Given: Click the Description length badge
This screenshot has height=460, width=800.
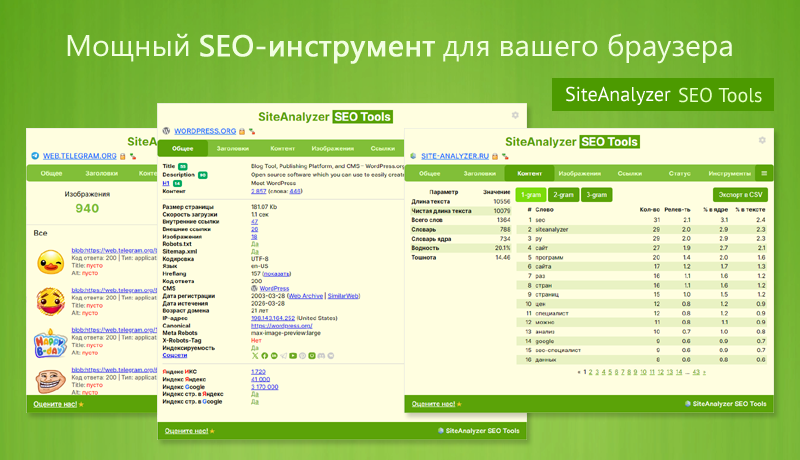Looking at the screenshot, I should [x=203, y=175].
